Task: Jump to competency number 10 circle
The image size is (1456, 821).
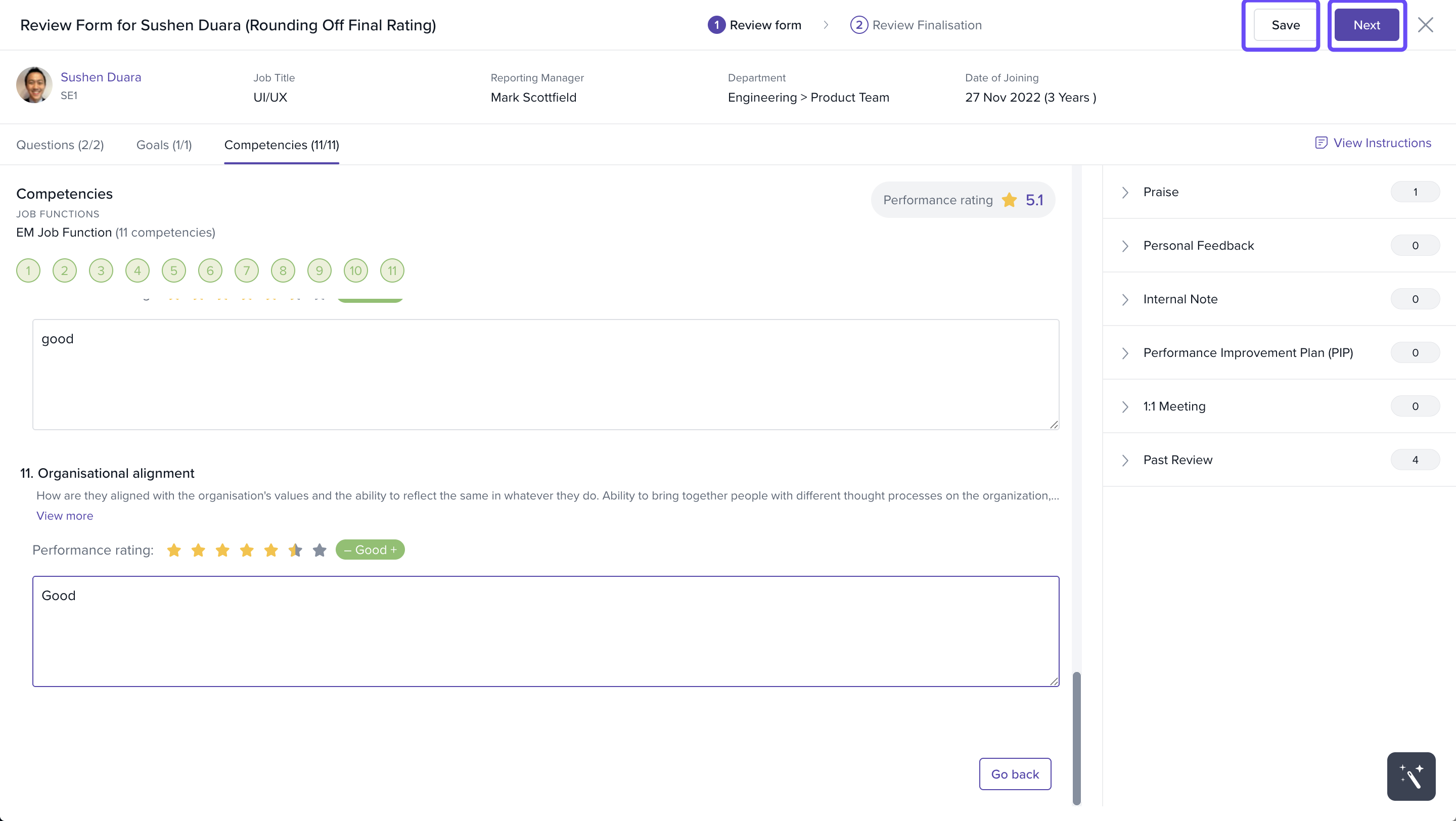Action: 356,270
